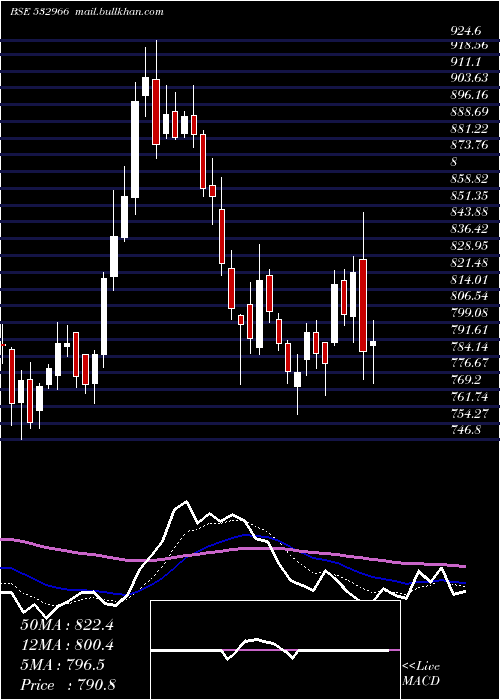Viewport: 500px width, 700px height.
Task: Select the 12MA : 800.4 readout
Action: 67,645
